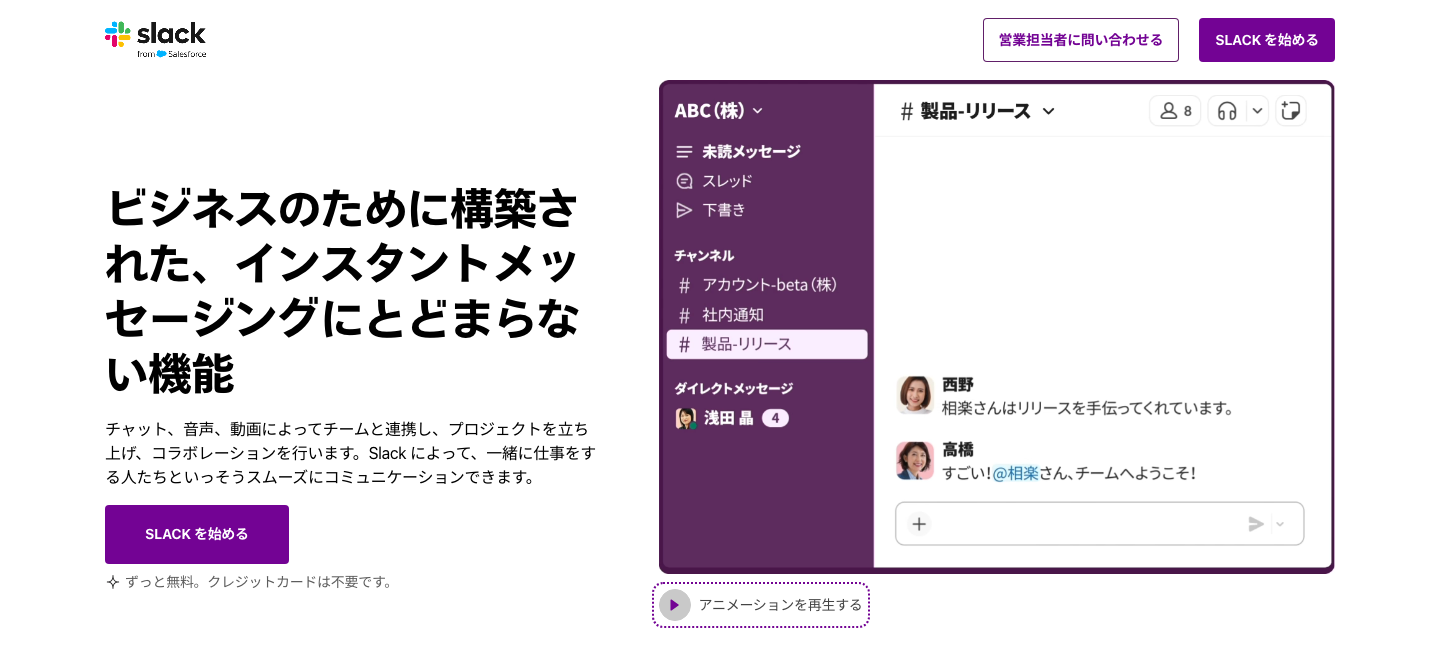Click the アニメーションを再生する label
The image size is (1440, 660).
click(x=780, y=605)
